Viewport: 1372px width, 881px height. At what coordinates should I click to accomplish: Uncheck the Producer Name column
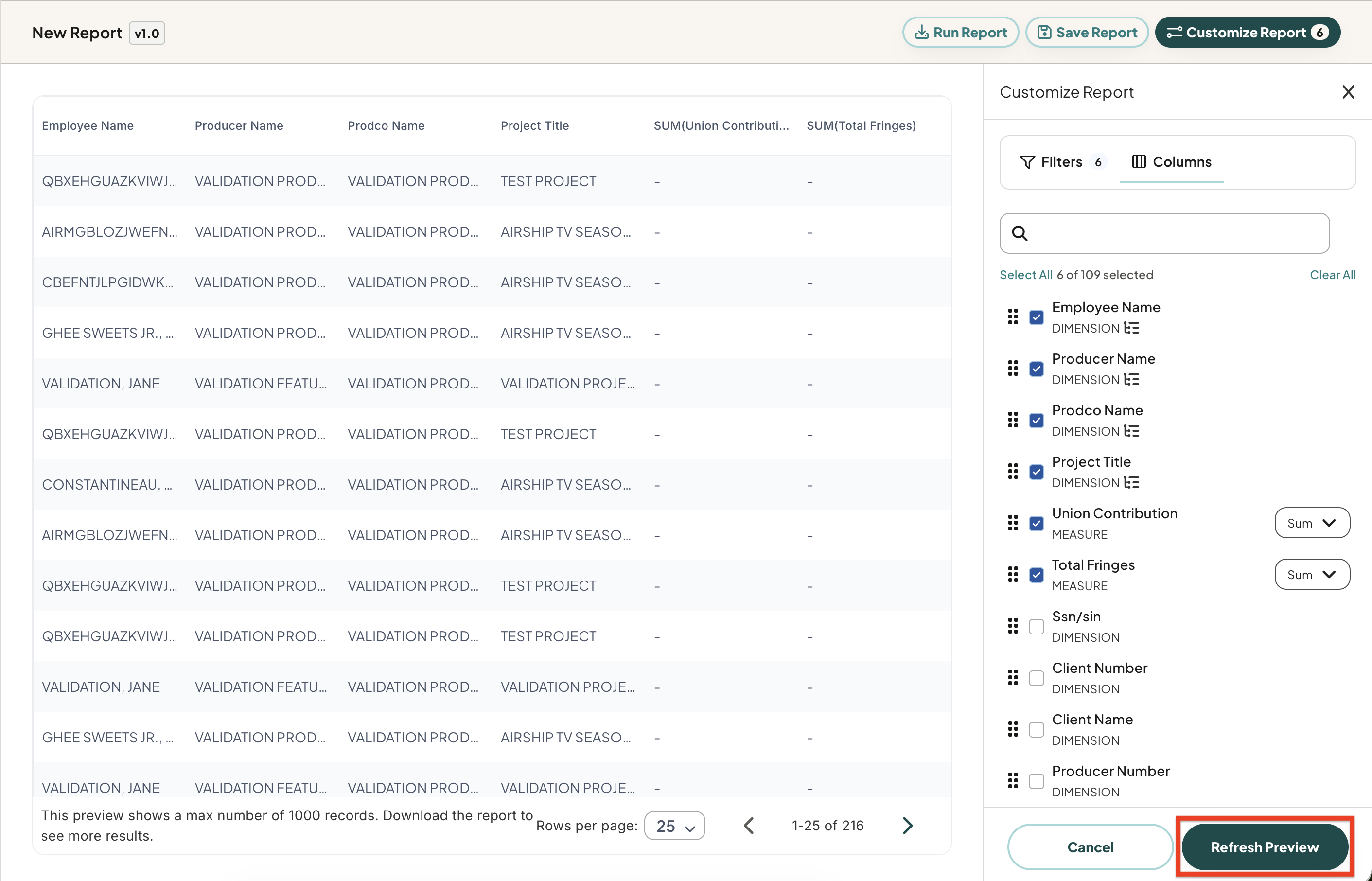(x=1036, y=369)
